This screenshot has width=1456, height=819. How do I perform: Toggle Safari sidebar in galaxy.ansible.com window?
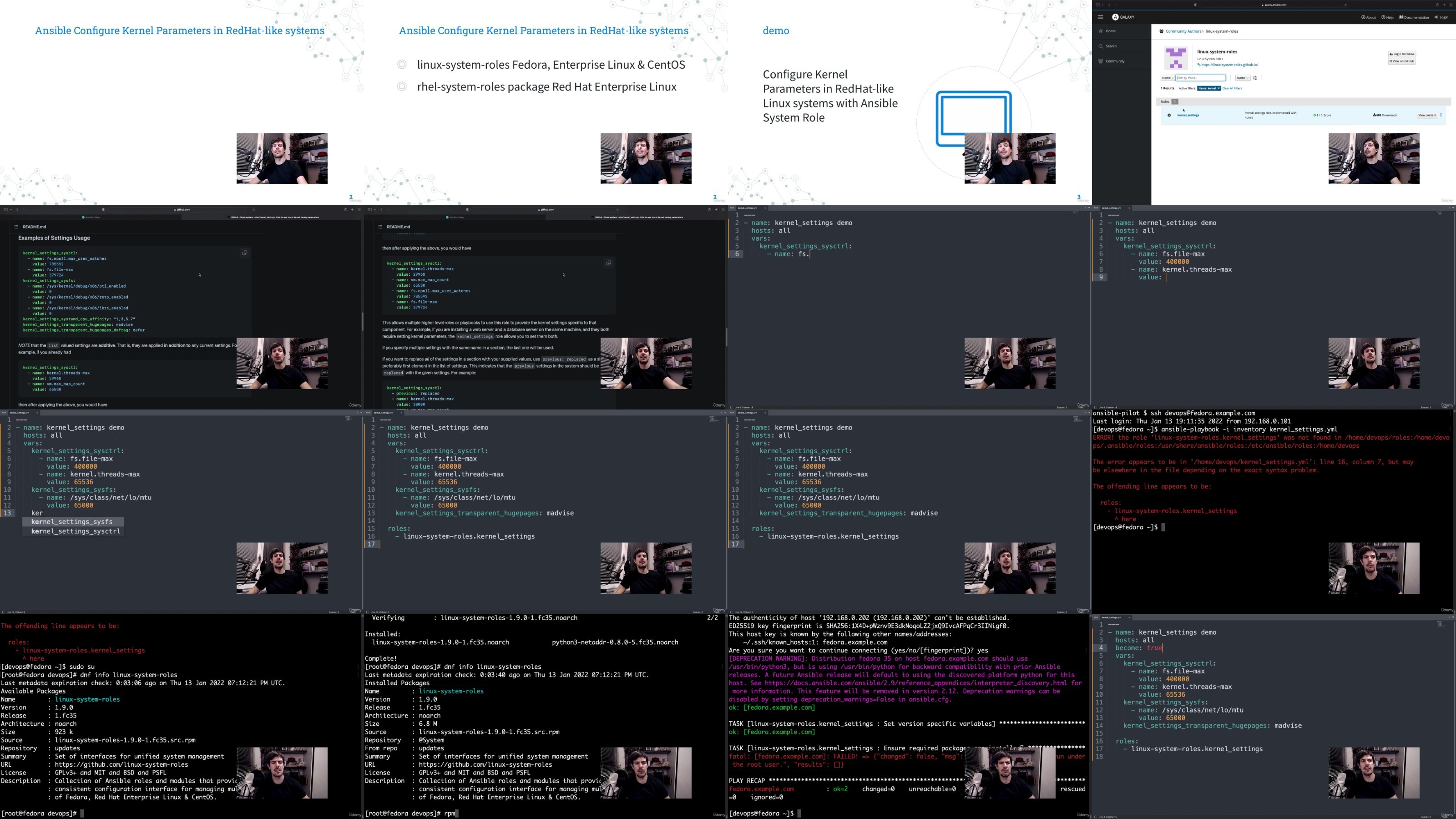tap(1098, 5)
